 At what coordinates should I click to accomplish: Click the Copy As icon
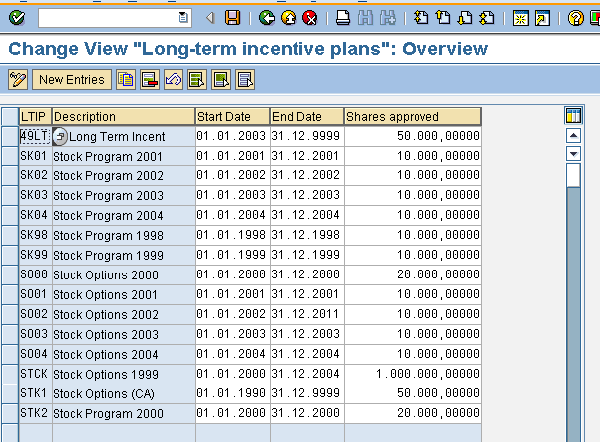tap(126, 80)
